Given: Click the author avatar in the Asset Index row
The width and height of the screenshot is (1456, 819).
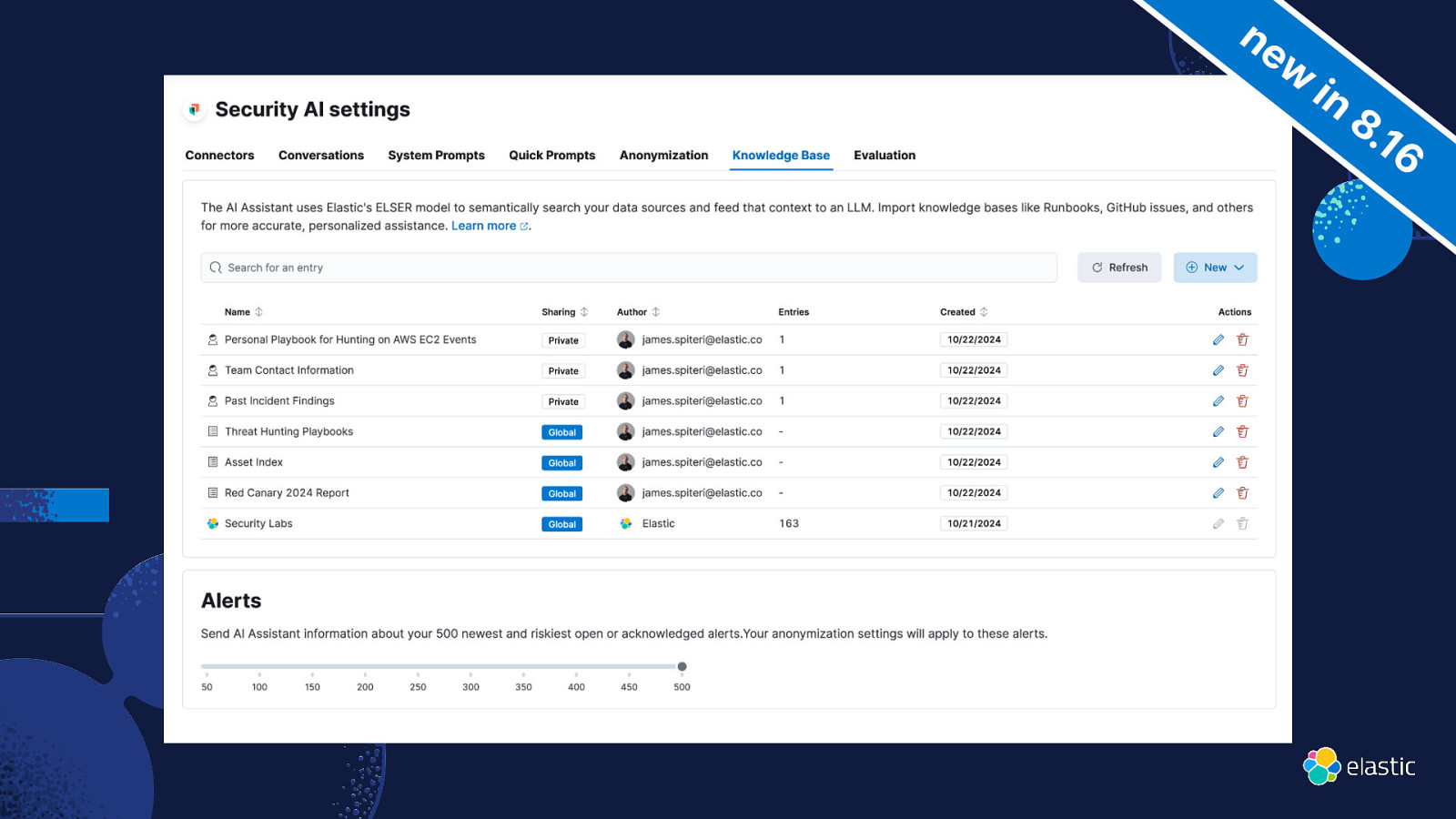Looking at the screenshot, I should [x=626, y=462].
